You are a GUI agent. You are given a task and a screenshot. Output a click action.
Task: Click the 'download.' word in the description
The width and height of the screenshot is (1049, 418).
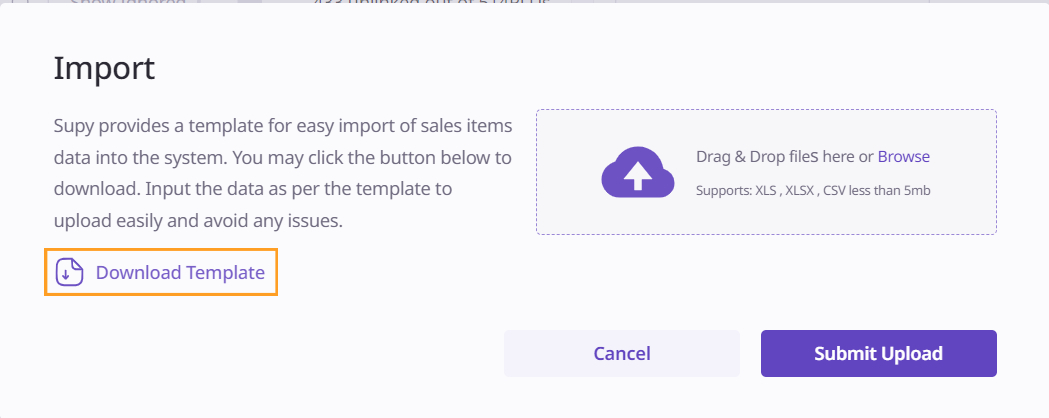point(87,189)
